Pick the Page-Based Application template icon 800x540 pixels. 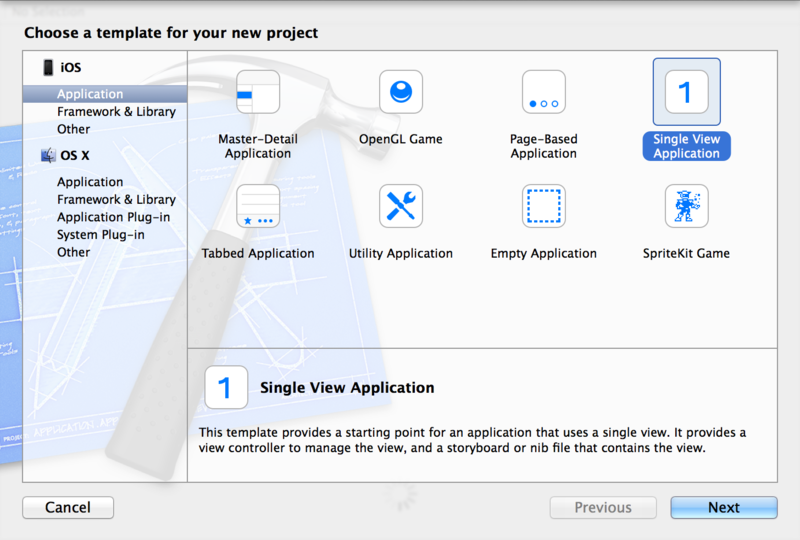coord(544,92)
